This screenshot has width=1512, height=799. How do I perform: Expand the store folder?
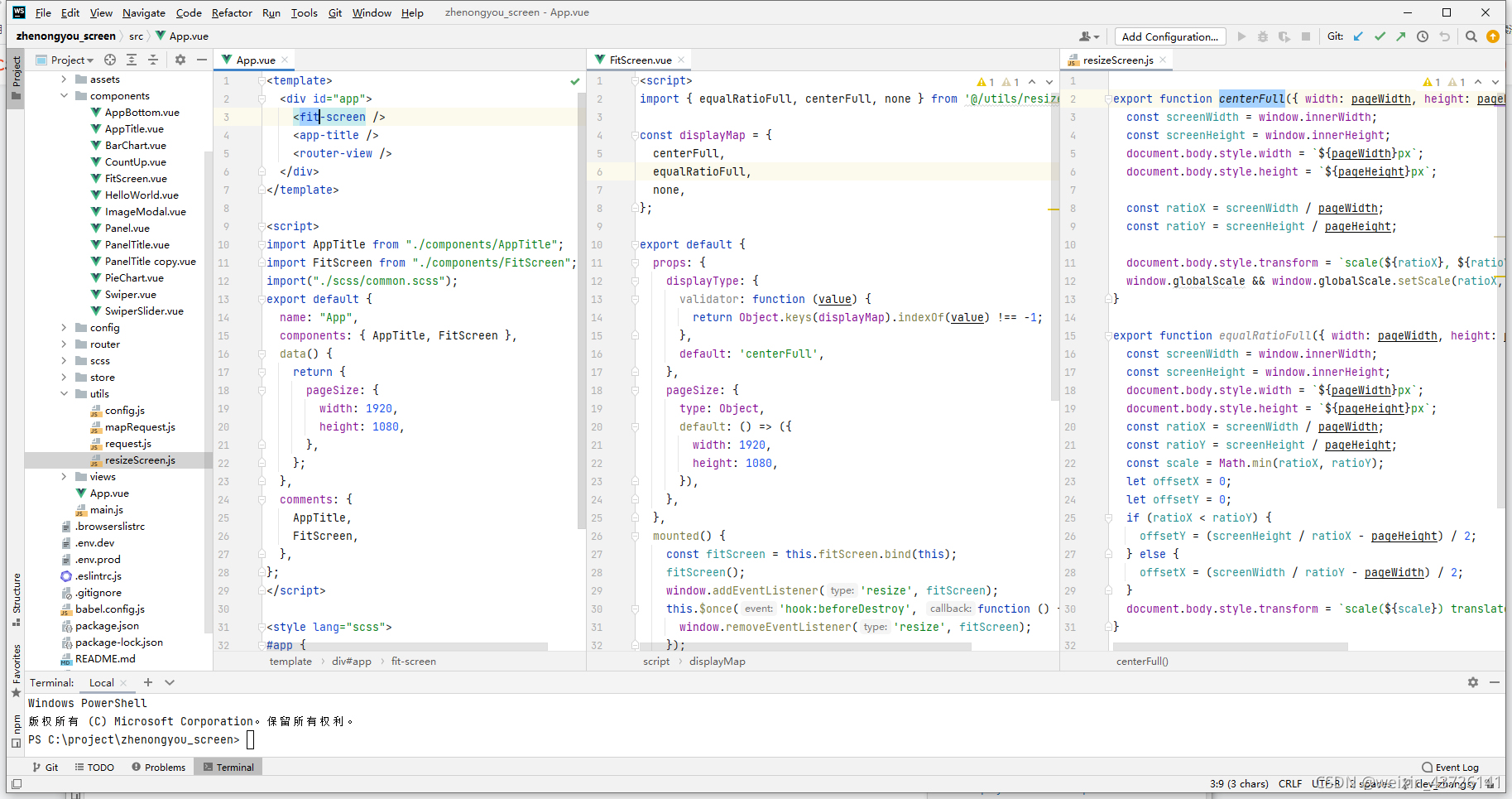click(x=64, y=378)
